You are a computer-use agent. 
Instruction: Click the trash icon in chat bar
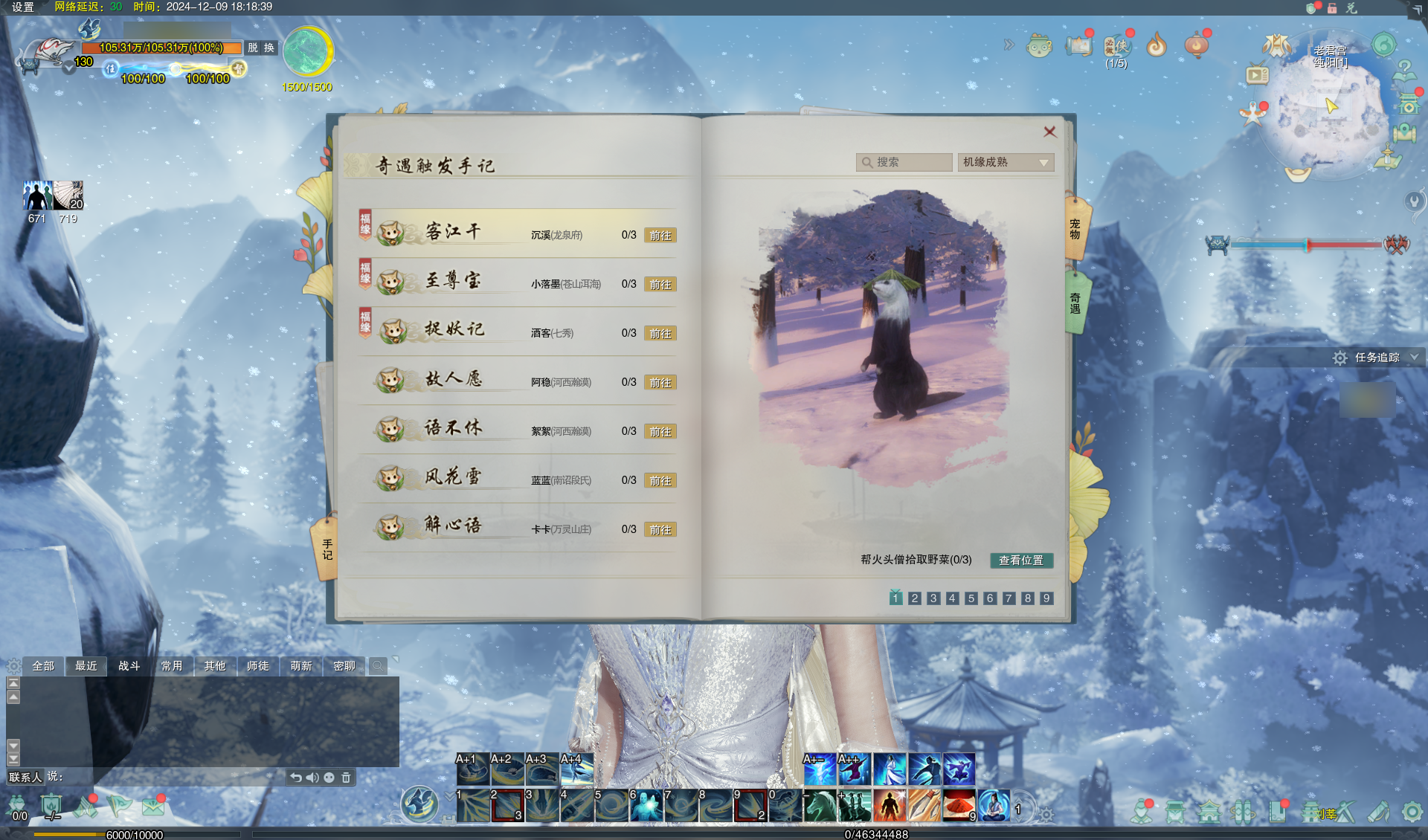[346, 778]
